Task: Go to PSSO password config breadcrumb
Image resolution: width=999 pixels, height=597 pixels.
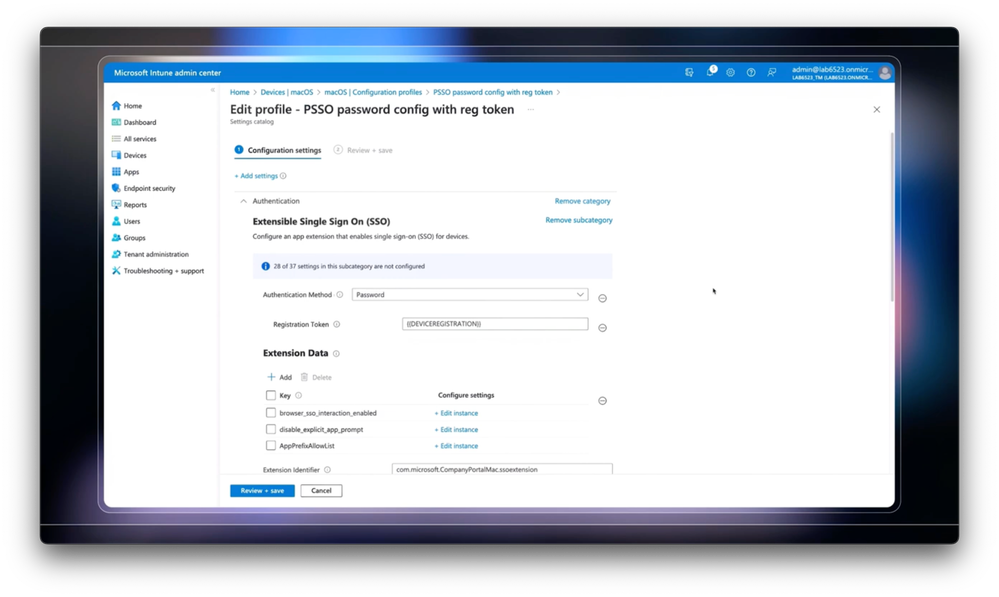Action: (492, 92)
